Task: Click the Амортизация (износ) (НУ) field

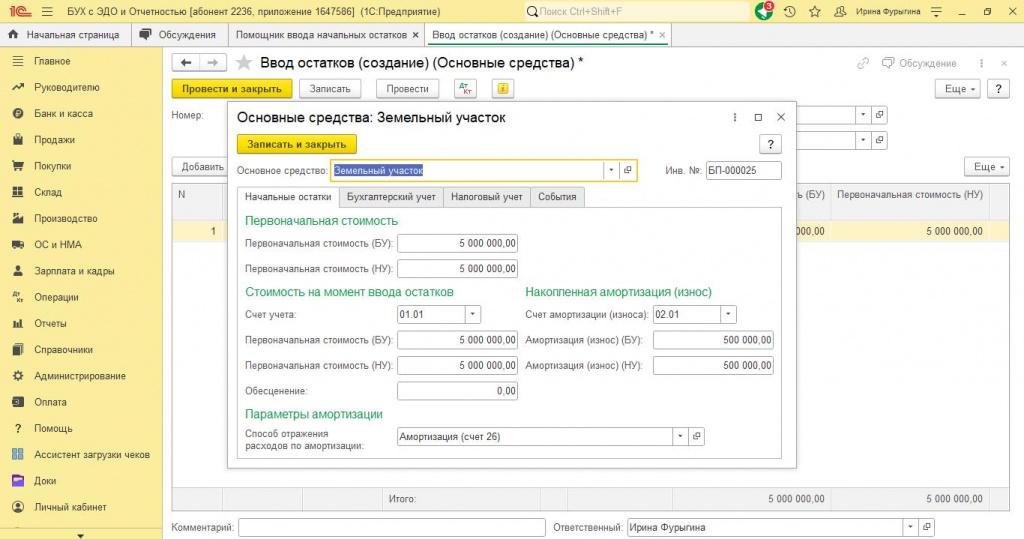Action: click(x=713, y=366)
